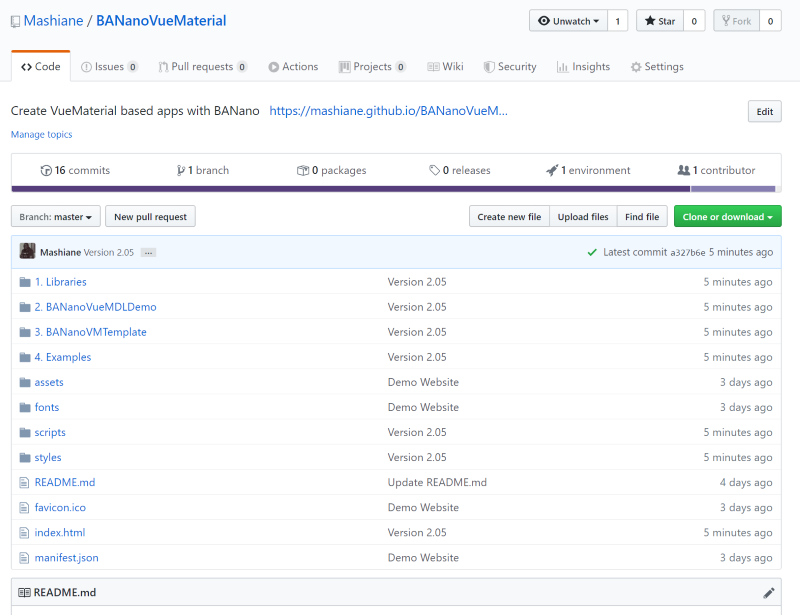
Task: Open the Branch: master dropdown
Action: point(56,216)
